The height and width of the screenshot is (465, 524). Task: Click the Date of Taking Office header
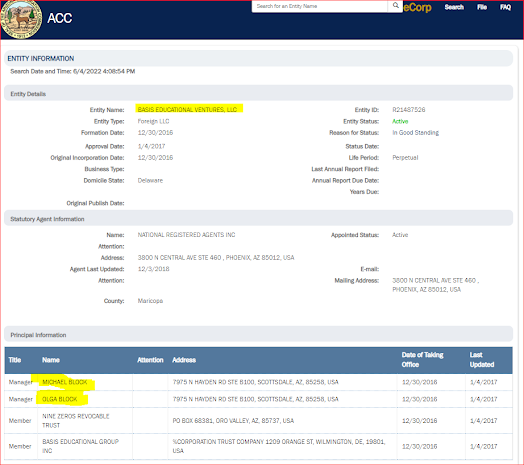point(422,360)
